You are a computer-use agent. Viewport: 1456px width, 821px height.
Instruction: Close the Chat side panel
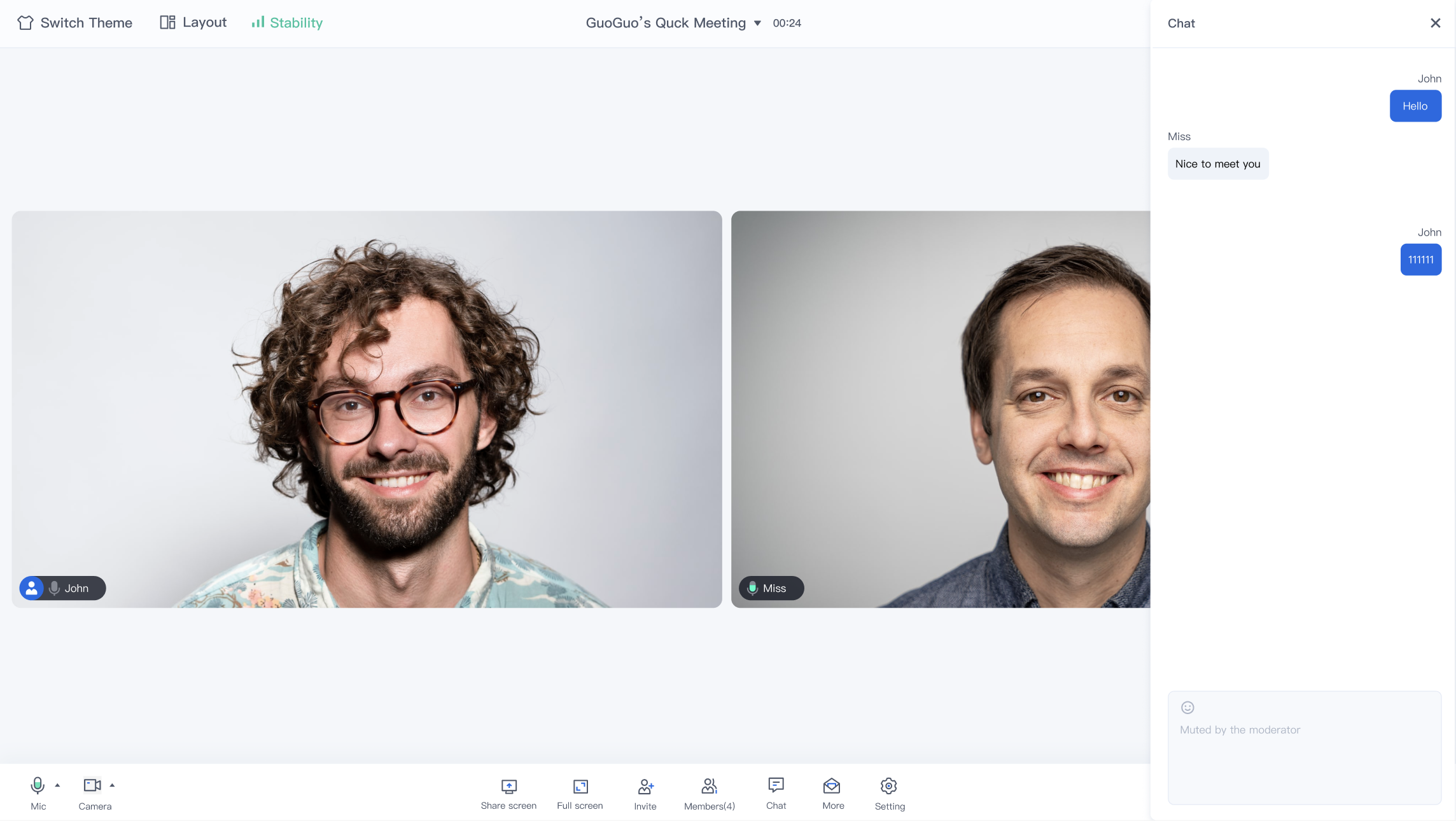(1435, 23)
